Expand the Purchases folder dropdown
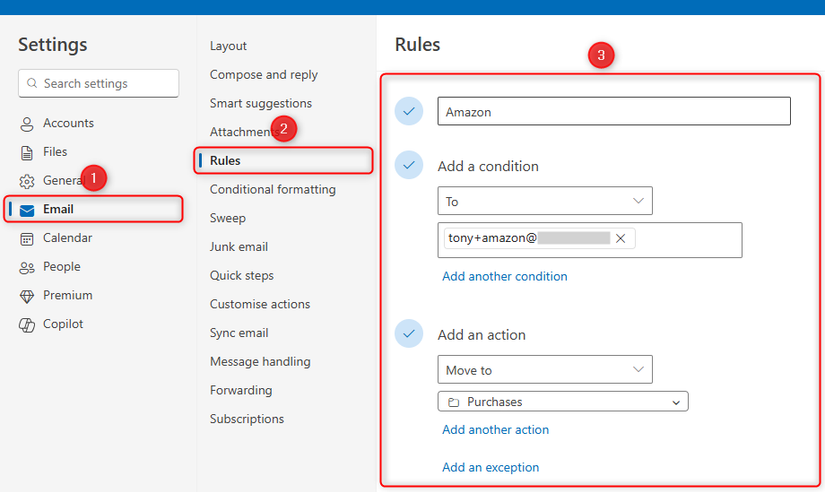Image resolution: width=825 pixels, height=492 pixels. pyautogui.click(x=563, y=402)
